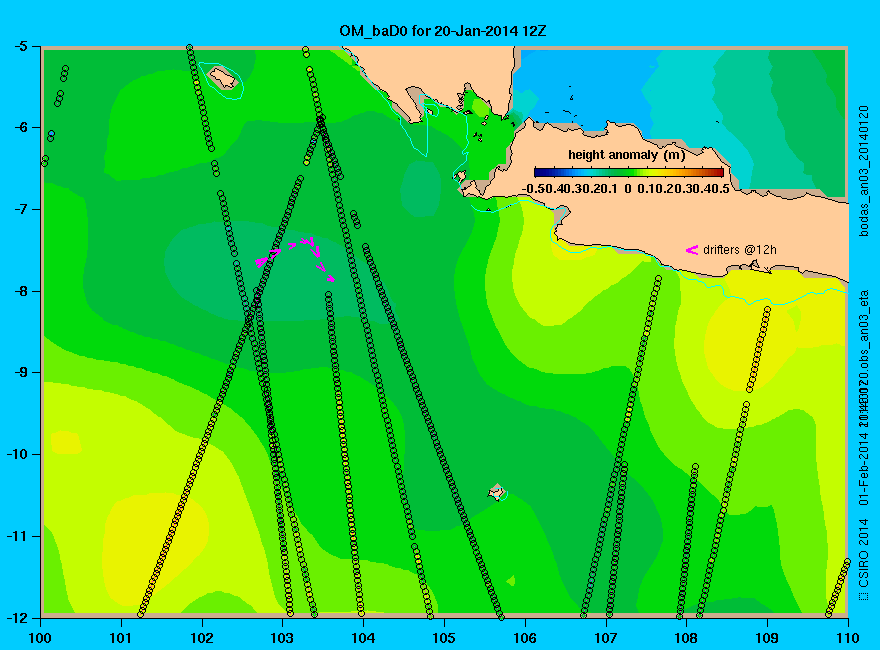Click the x-axis label '109'
This screenshot has height=650, width=880.
[x=767, y=638]
